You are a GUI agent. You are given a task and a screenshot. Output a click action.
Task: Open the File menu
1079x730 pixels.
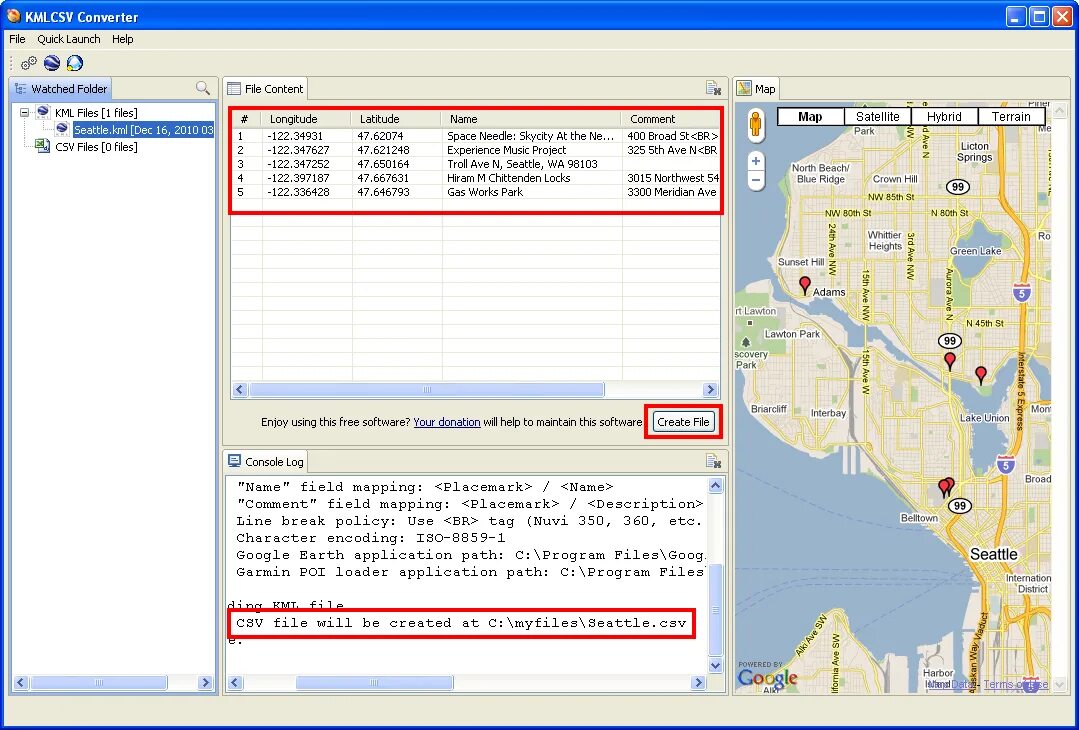(17, 39)
